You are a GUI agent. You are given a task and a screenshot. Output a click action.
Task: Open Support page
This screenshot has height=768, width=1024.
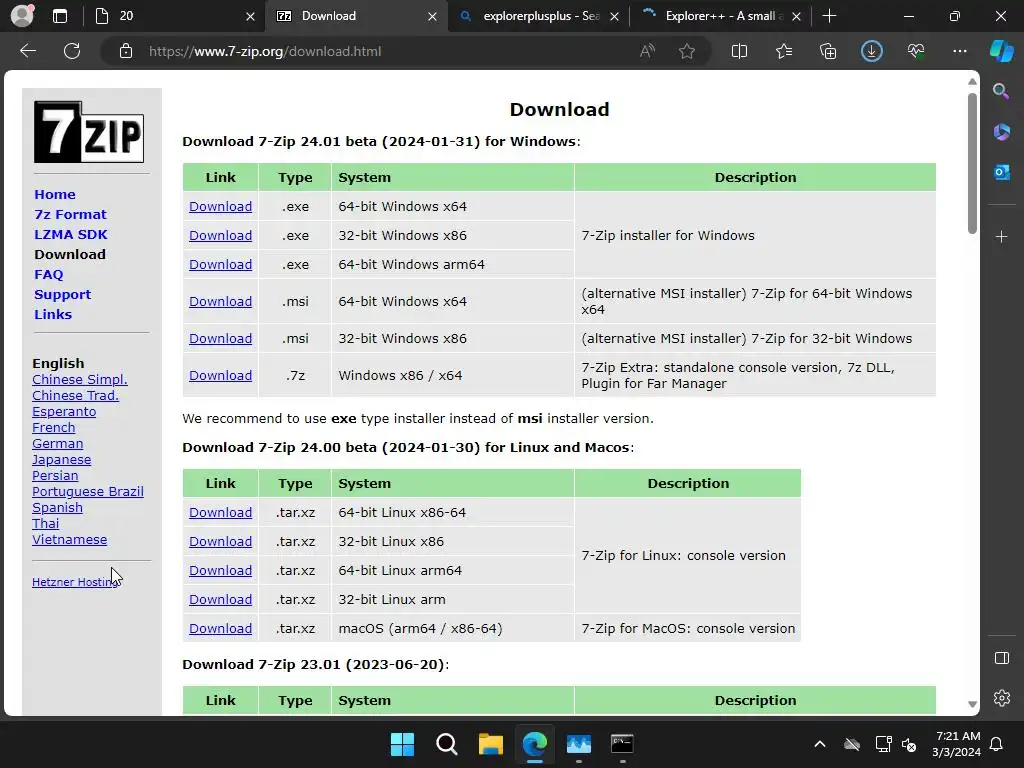click(x=62, y=295)
